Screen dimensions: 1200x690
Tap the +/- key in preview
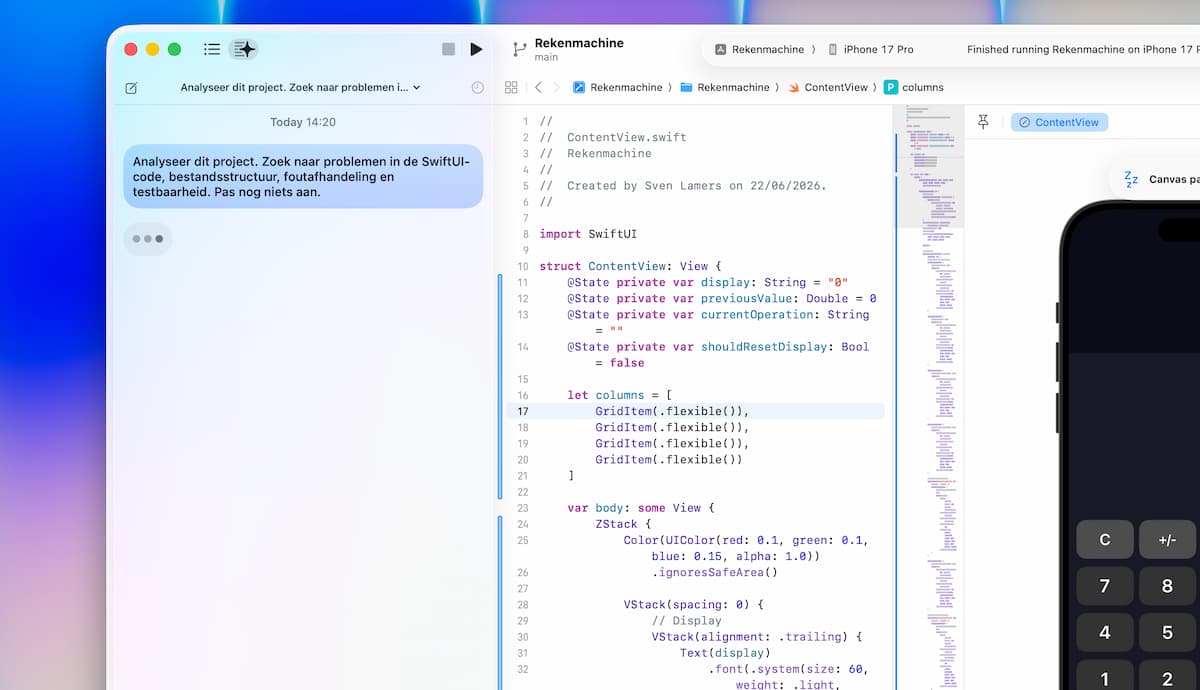[1167, 539]
